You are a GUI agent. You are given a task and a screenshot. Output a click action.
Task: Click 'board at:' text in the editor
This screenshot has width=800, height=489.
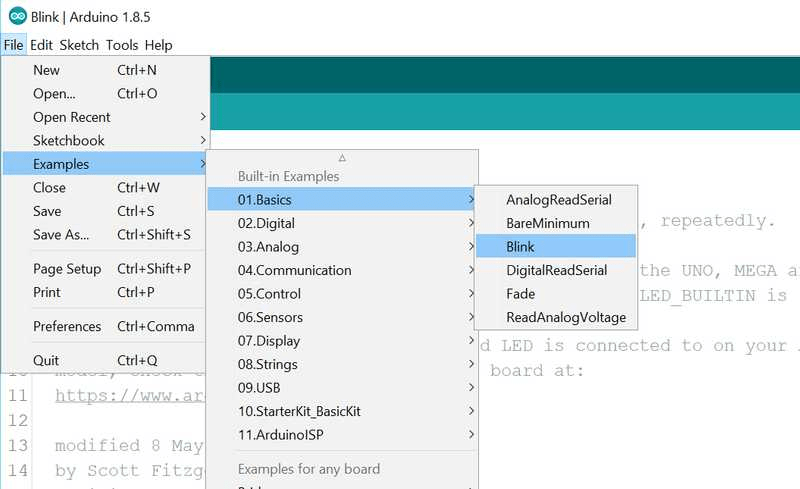537,371
